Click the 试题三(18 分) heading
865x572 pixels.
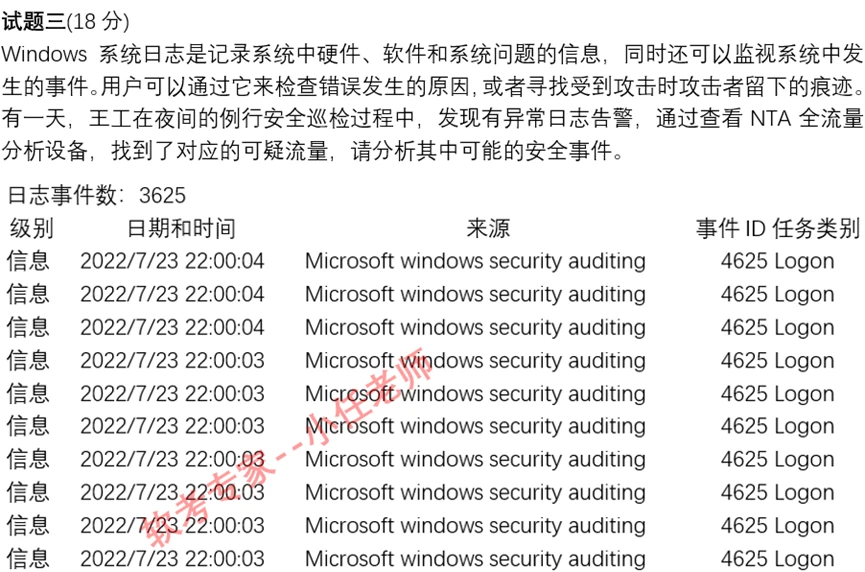(x=65, y=22)
